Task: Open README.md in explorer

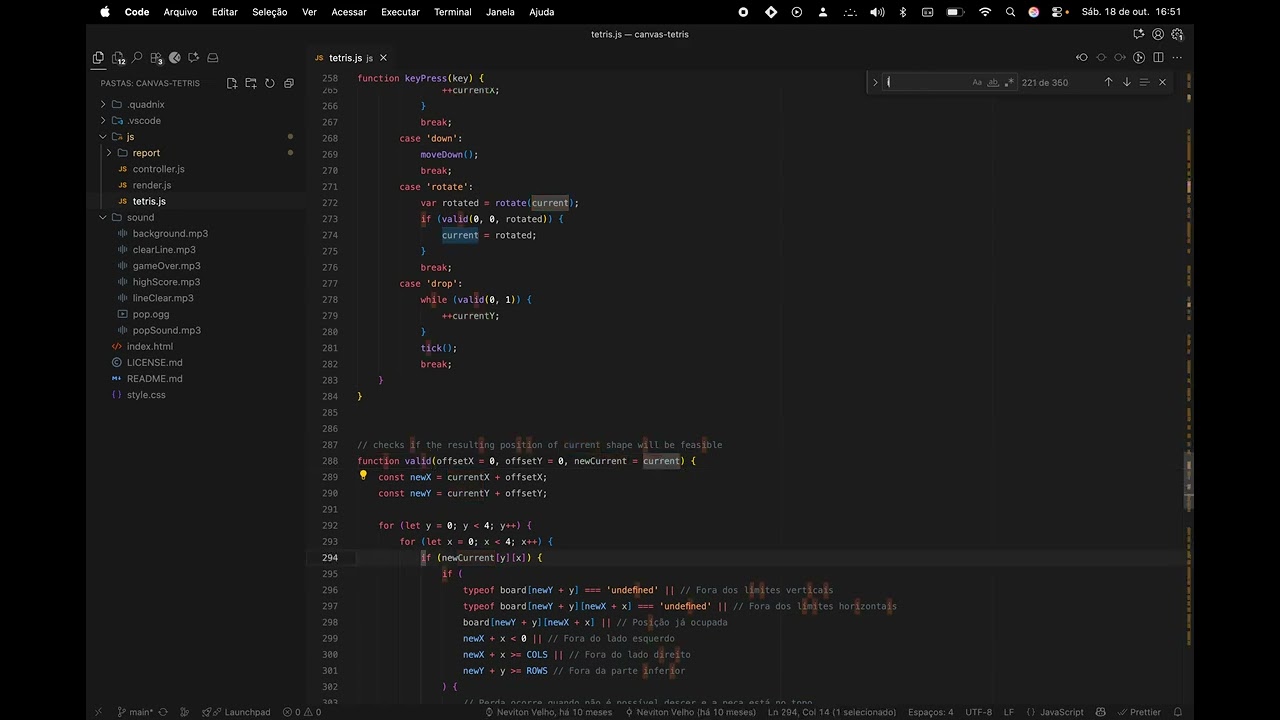Action: click(x=154, y=378)
